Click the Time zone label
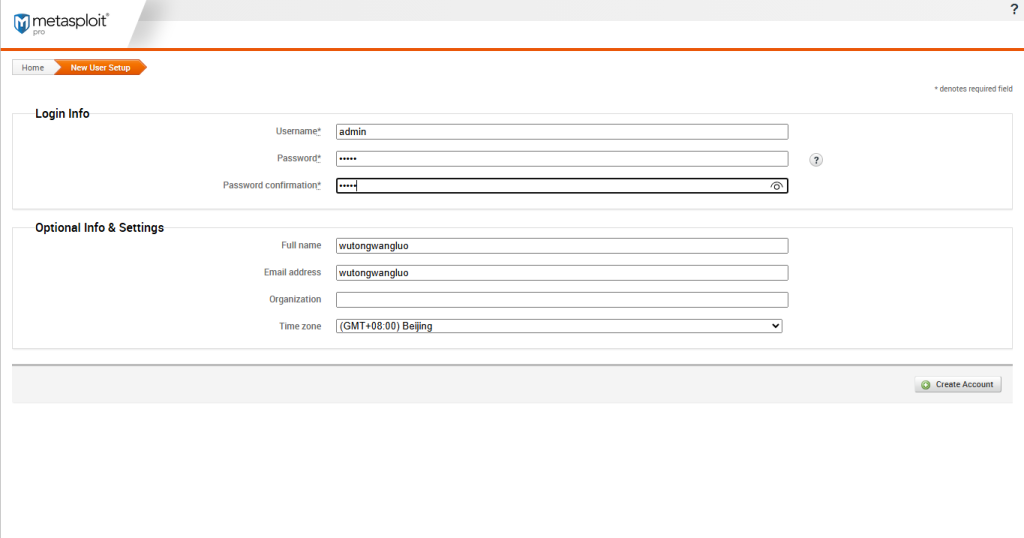Screen dimensions: 1024x538 pos(300,326)
